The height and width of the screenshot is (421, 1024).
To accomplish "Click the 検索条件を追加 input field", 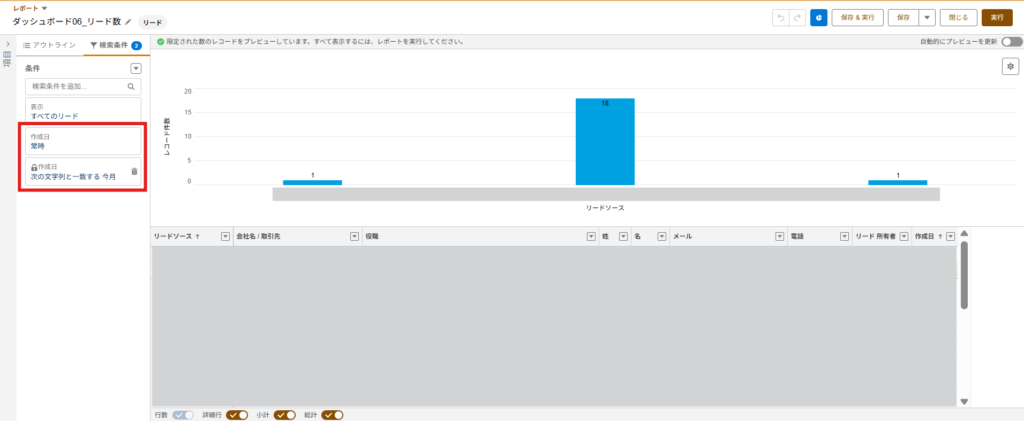I will point(75,87).
